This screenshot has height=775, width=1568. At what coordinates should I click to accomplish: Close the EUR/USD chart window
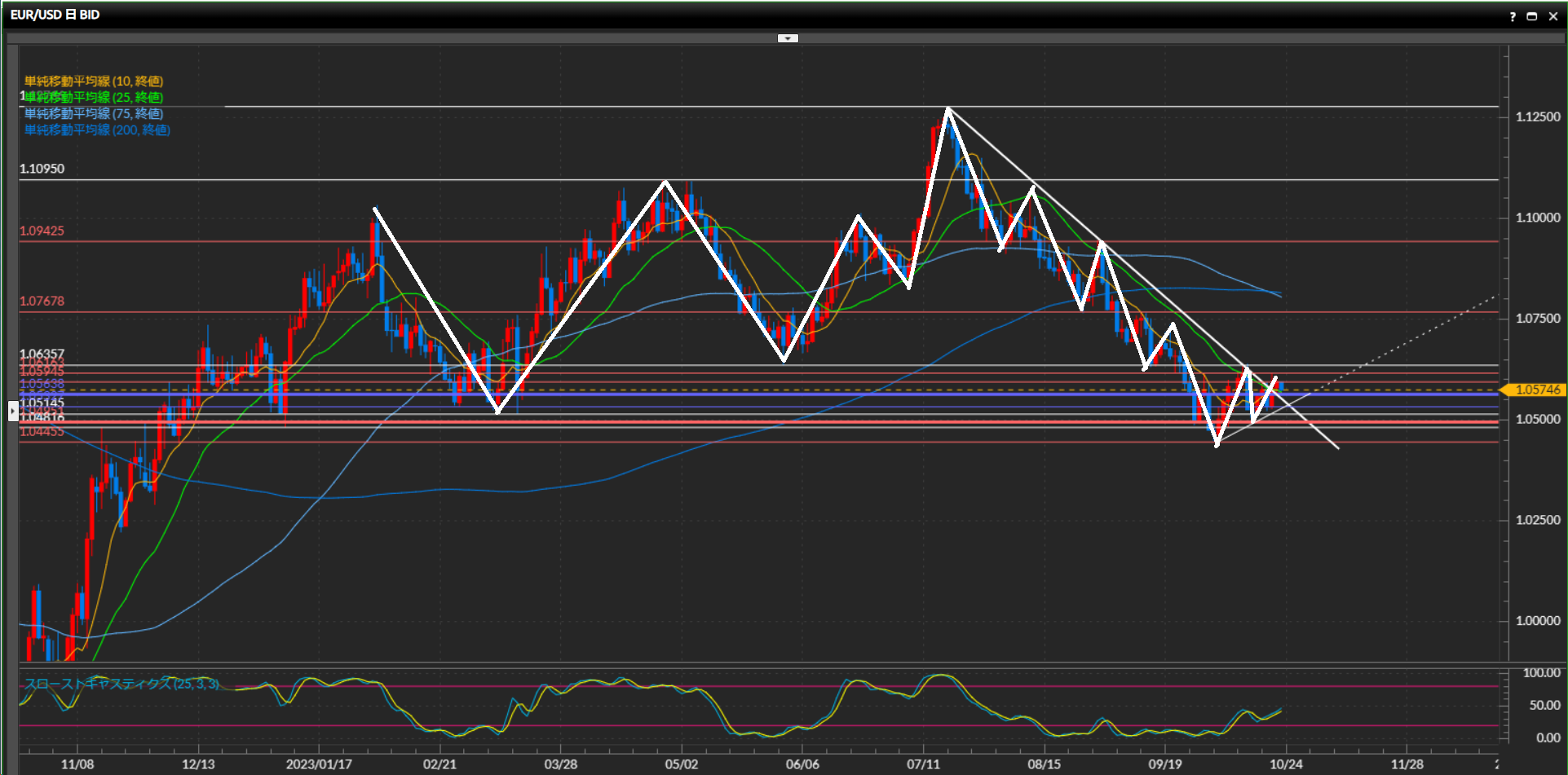point(1553,16)
